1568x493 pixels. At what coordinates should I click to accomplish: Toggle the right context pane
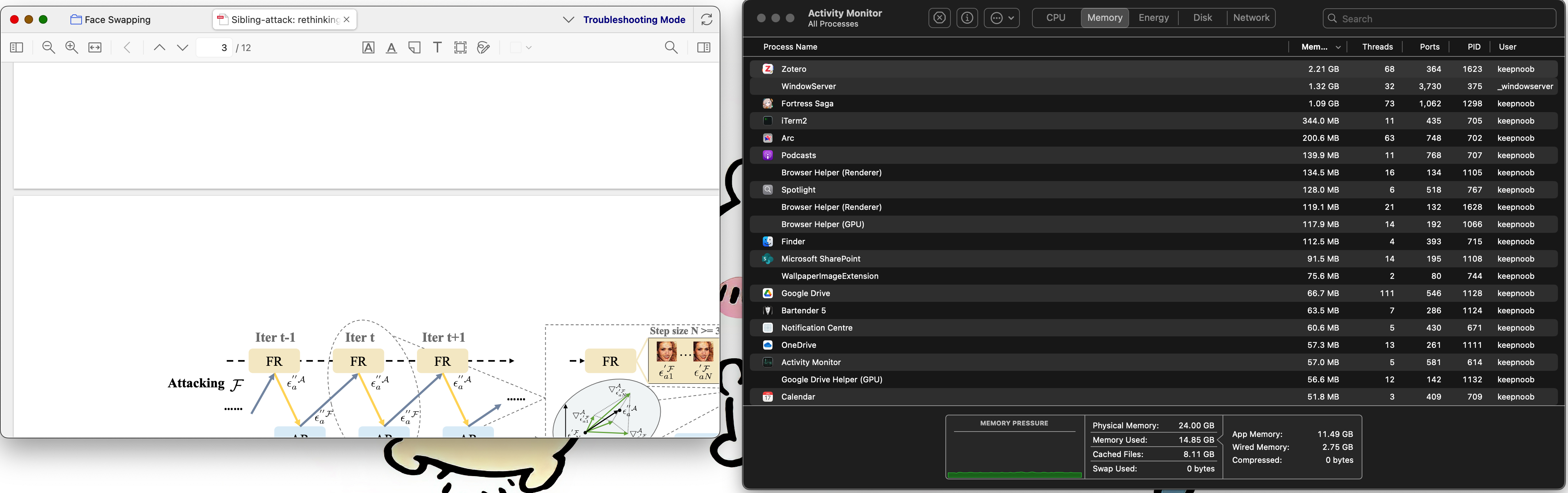703,47
